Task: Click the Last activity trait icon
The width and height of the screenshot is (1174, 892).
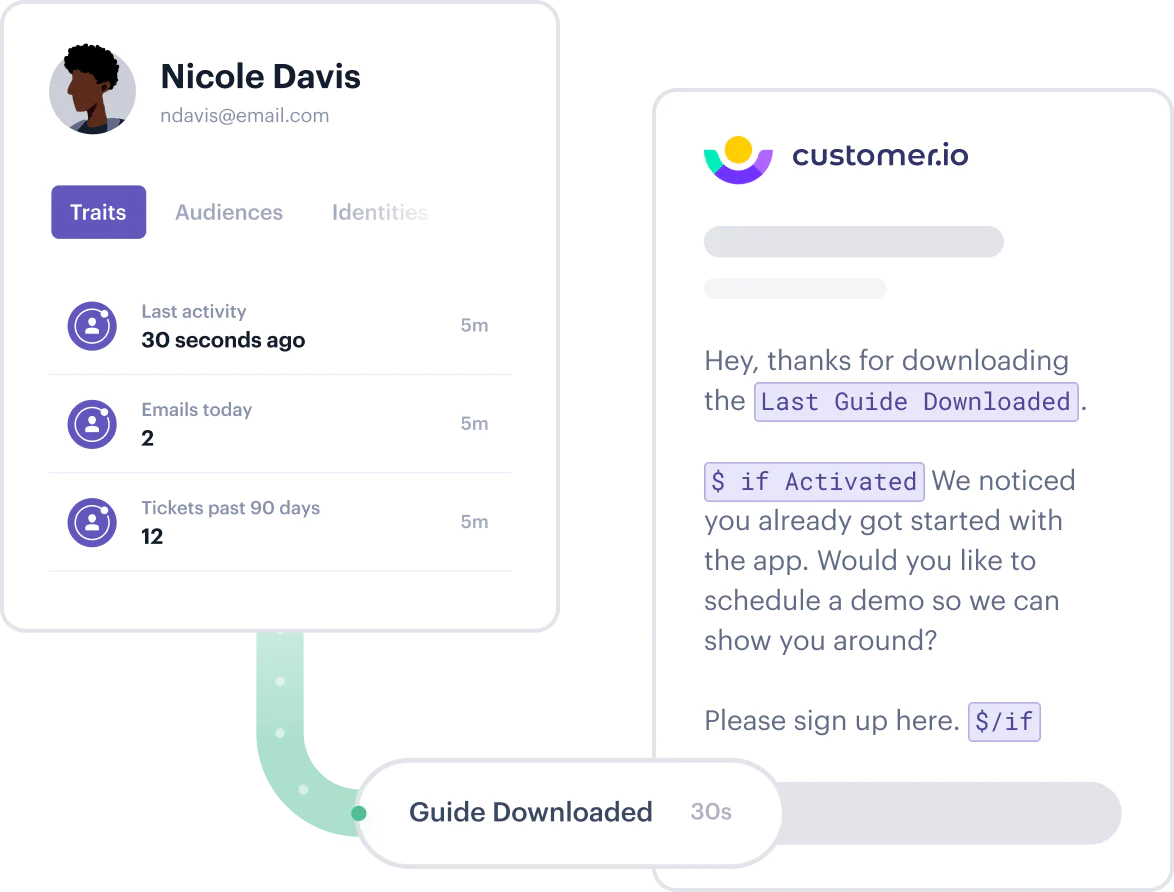Action: point(92,326)
